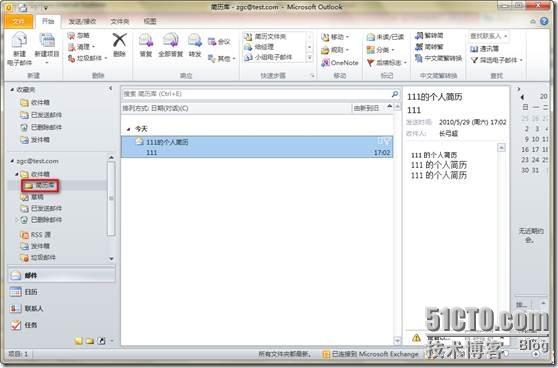This screenshot has height=368, width=558.
Task: Collapse the 今天 message group
Action: [128, 129]
